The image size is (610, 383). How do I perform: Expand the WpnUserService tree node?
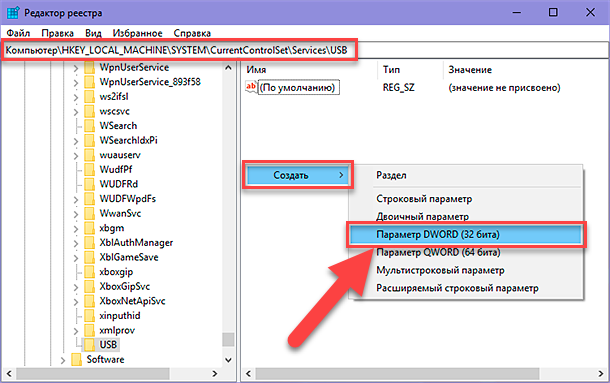[x=76, y=68]
